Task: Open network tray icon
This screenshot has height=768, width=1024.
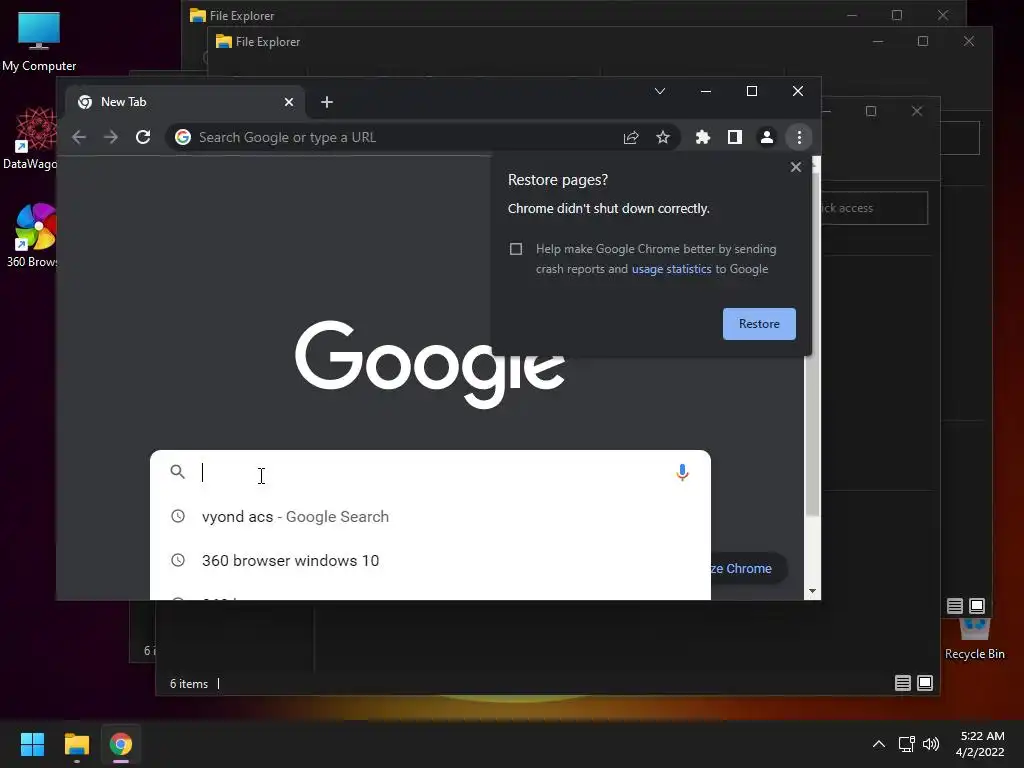Action: click(x=906, y=744)
